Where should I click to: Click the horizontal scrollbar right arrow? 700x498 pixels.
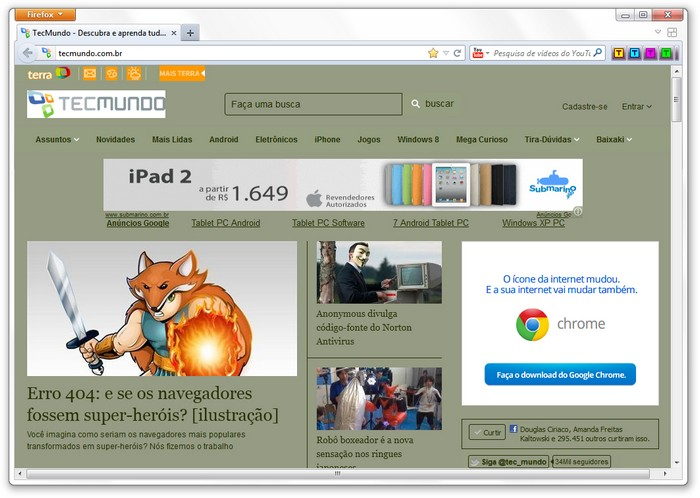click(x=665, y=473)
